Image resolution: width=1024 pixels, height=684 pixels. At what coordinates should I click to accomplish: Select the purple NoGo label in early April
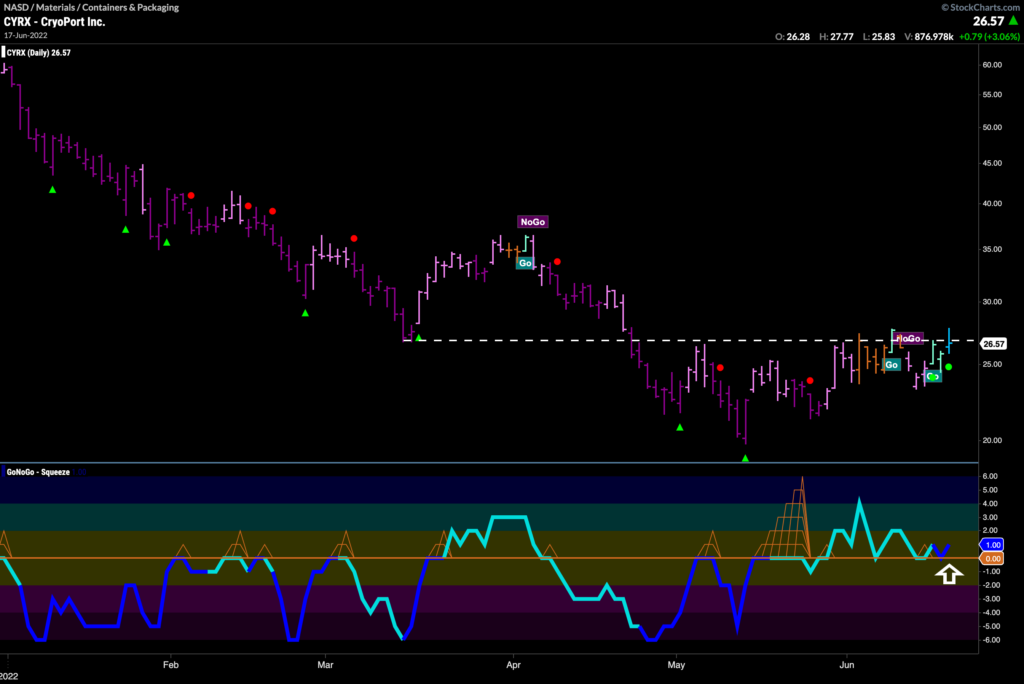533,222
